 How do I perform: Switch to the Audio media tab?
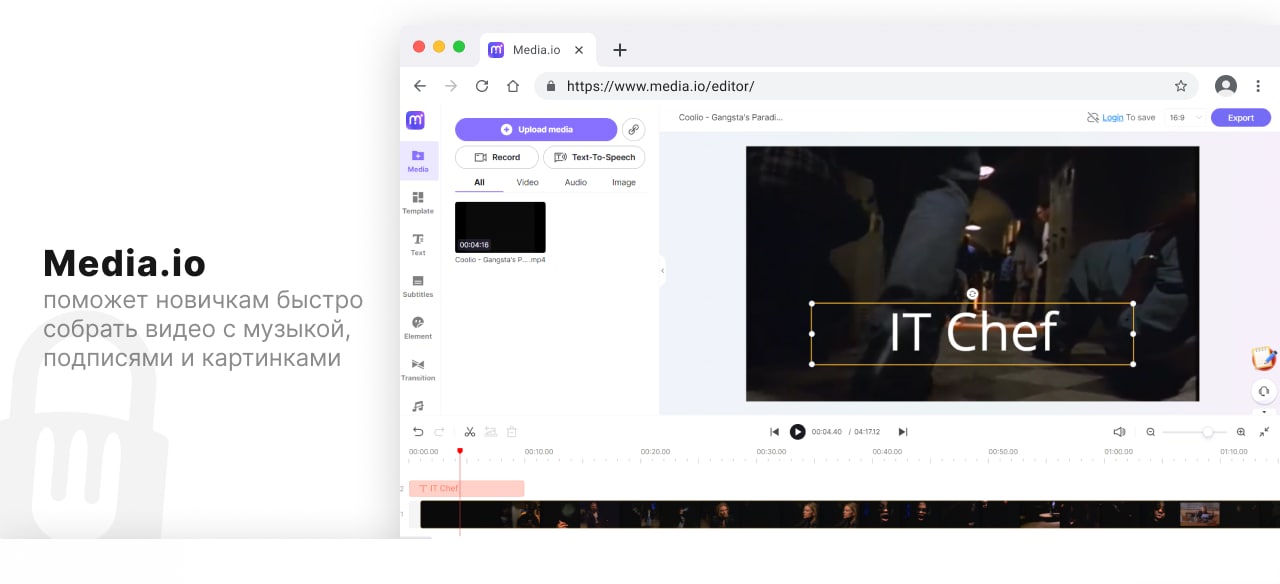pos(575,182)
